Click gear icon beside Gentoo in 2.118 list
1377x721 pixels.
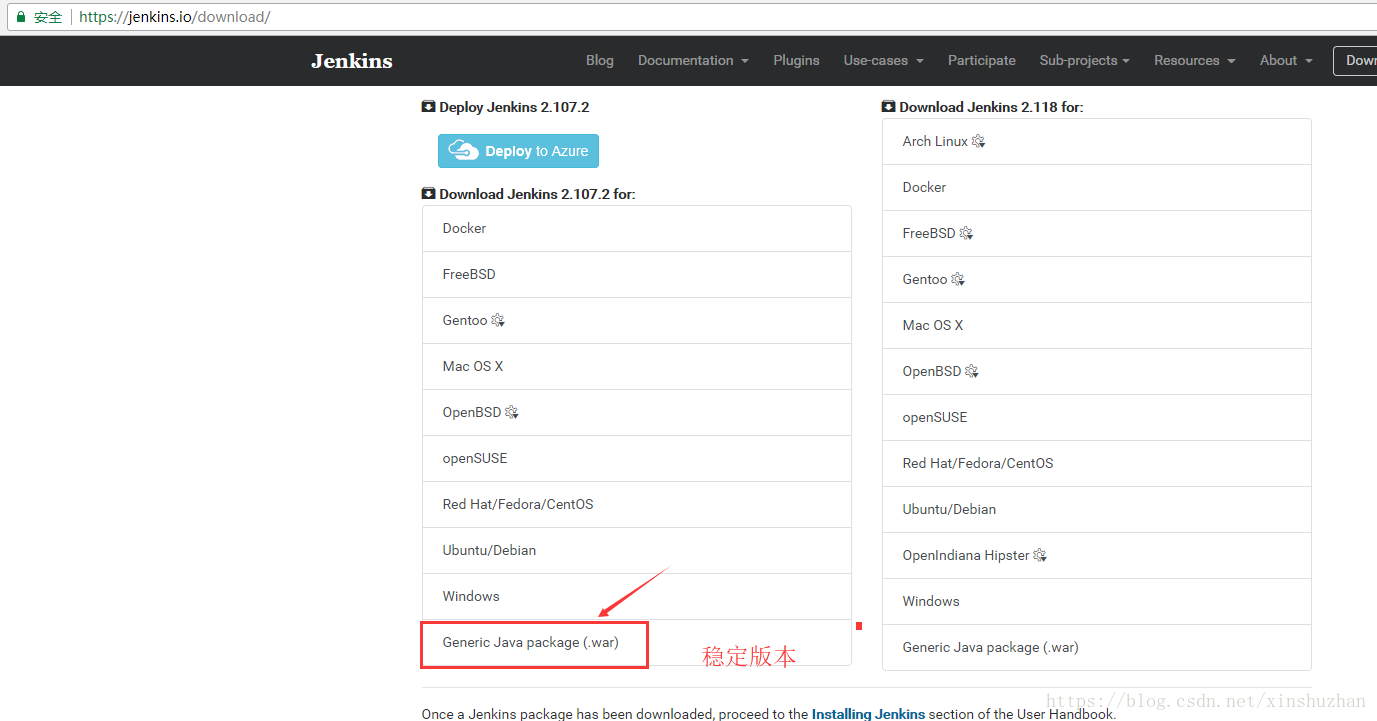click(x=958, y=280)
